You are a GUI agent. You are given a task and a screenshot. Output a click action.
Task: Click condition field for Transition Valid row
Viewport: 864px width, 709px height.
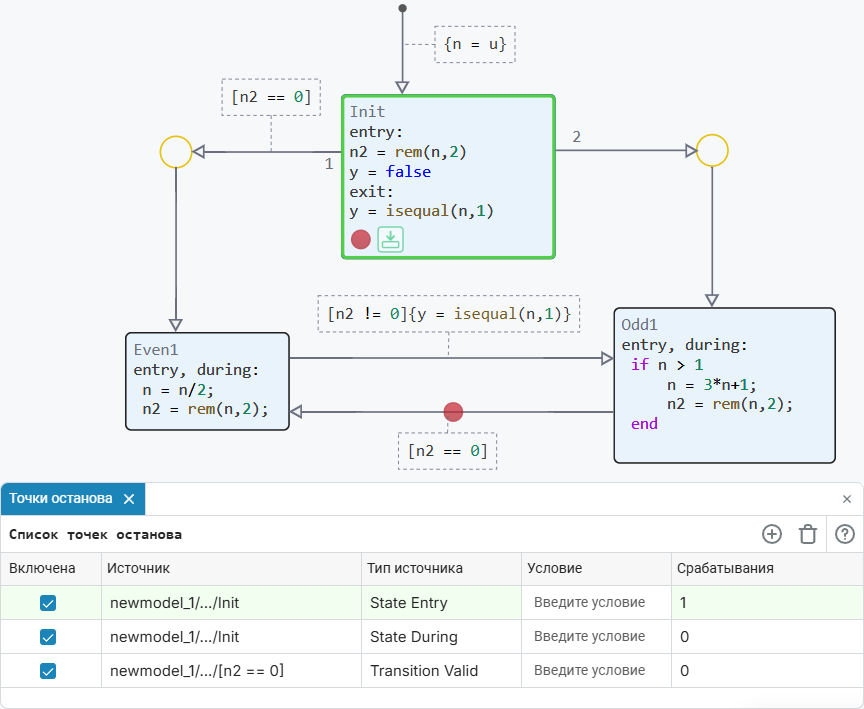[596, 671]
